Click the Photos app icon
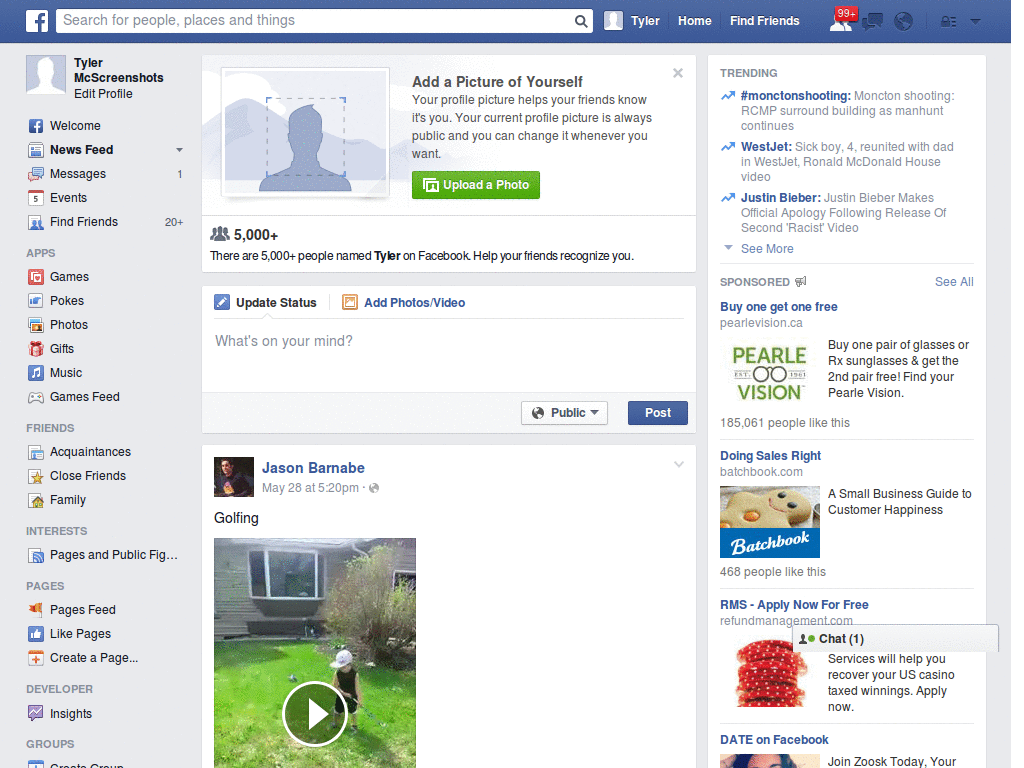Viewport: 1024px width, 768px height. [36, 325]
